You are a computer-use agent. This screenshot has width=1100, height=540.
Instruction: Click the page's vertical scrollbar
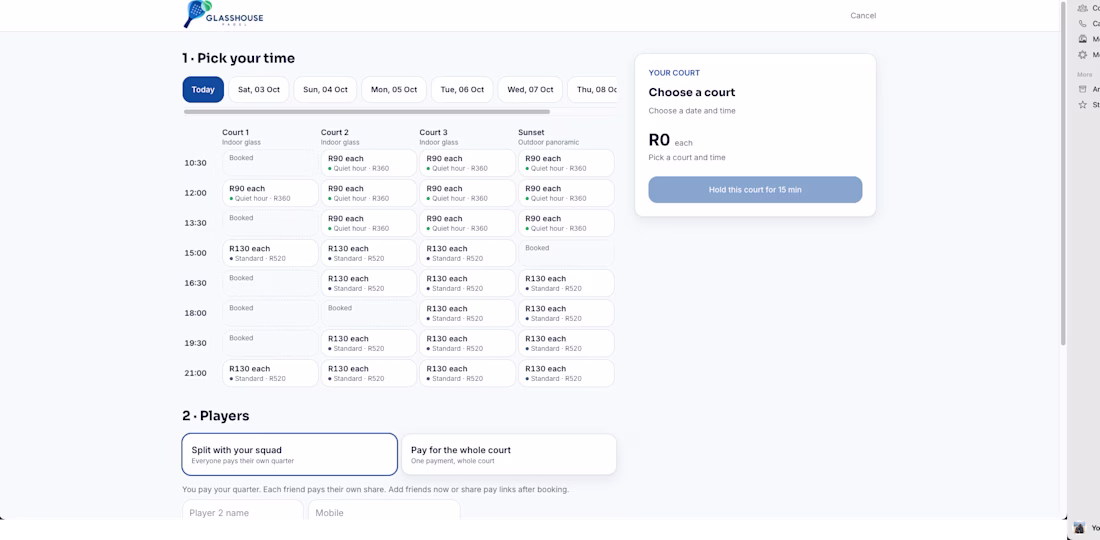tap(1064, 172)
